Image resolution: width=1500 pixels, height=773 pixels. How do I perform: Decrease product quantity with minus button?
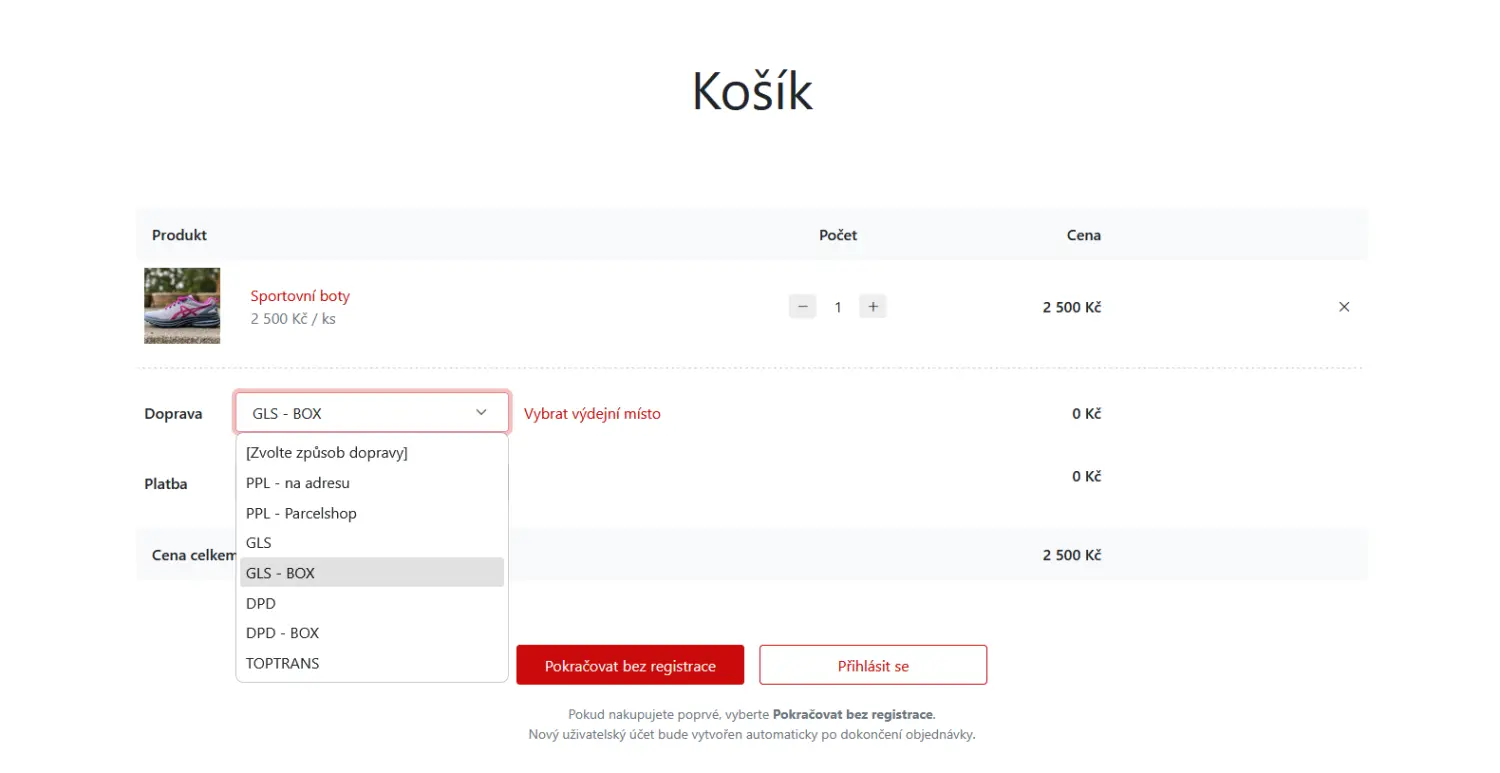[x=802, y=307]
